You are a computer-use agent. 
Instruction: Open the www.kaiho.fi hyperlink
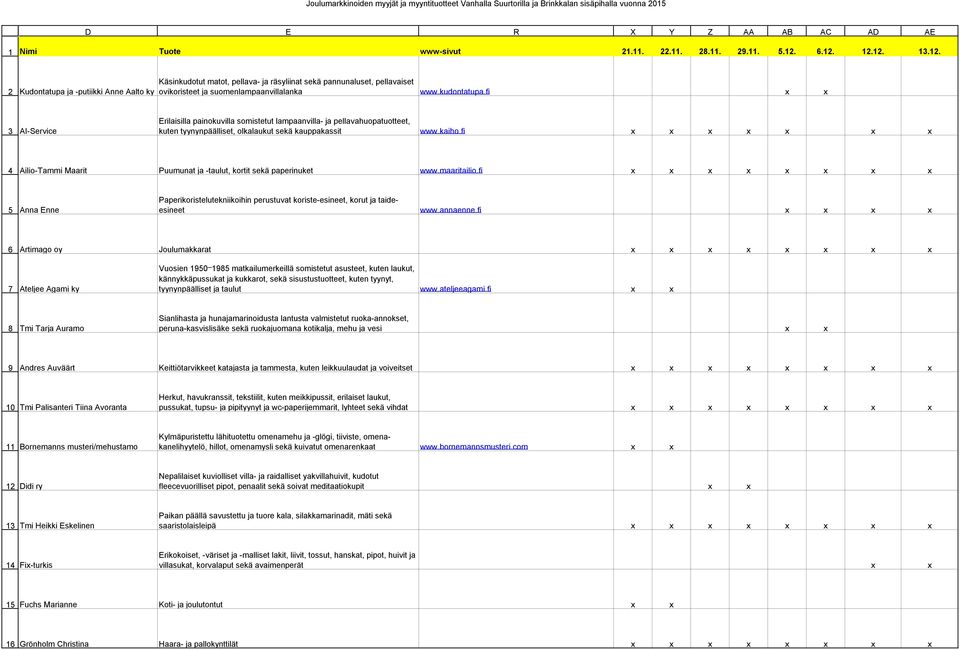[442, 131]
